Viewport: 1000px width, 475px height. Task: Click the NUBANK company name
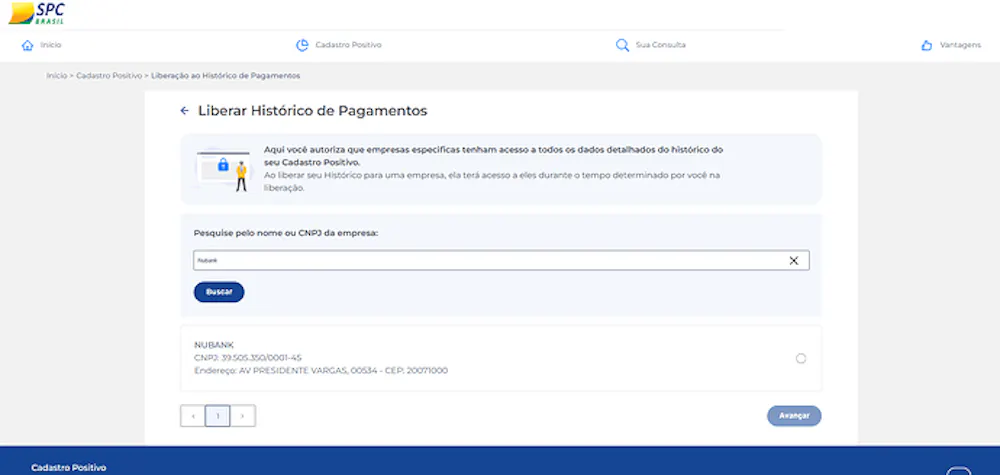pos(214,345)
